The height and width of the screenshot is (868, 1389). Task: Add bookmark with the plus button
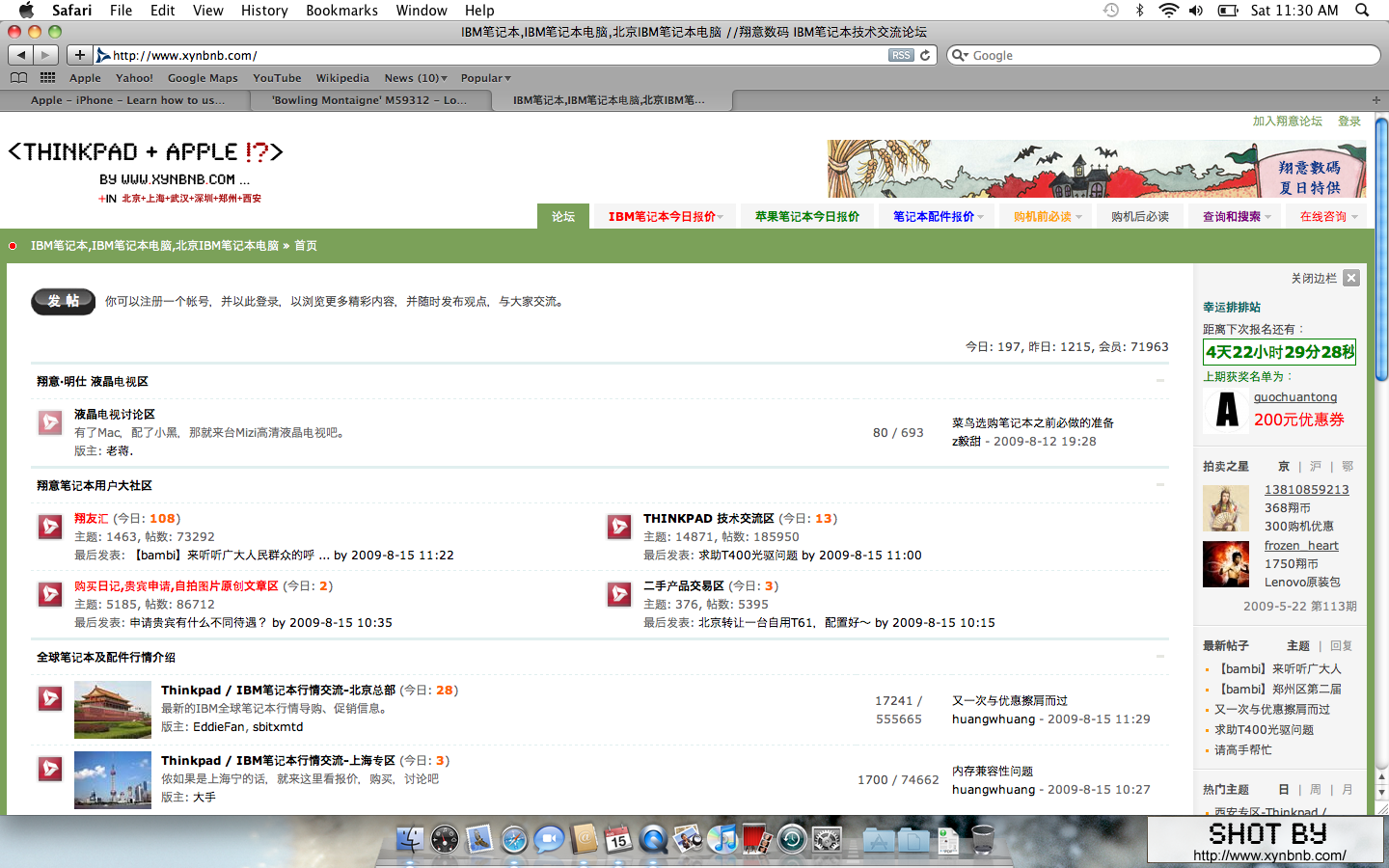(x=79, y=55)
